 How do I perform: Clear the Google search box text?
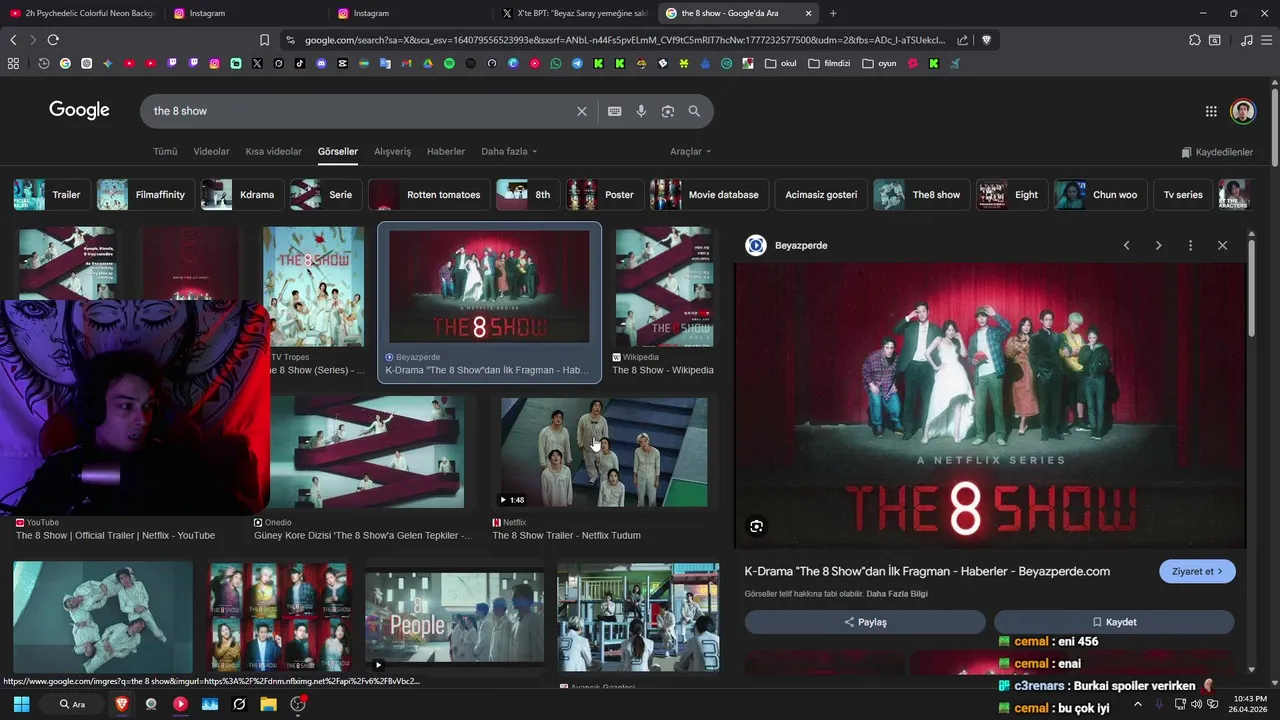pyautogui.click(x=581, y=111)
